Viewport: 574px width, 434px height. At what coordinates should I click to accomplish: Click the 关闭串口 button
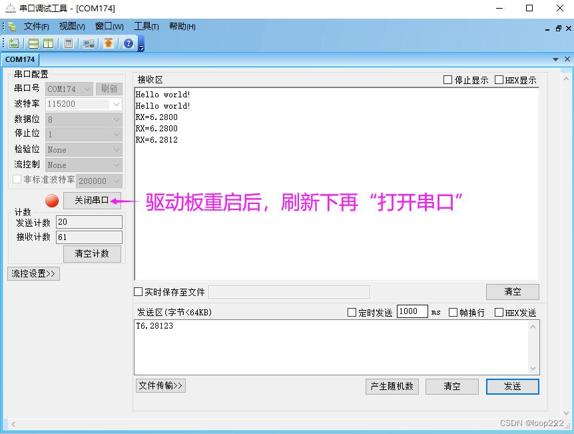click(92, 200)
